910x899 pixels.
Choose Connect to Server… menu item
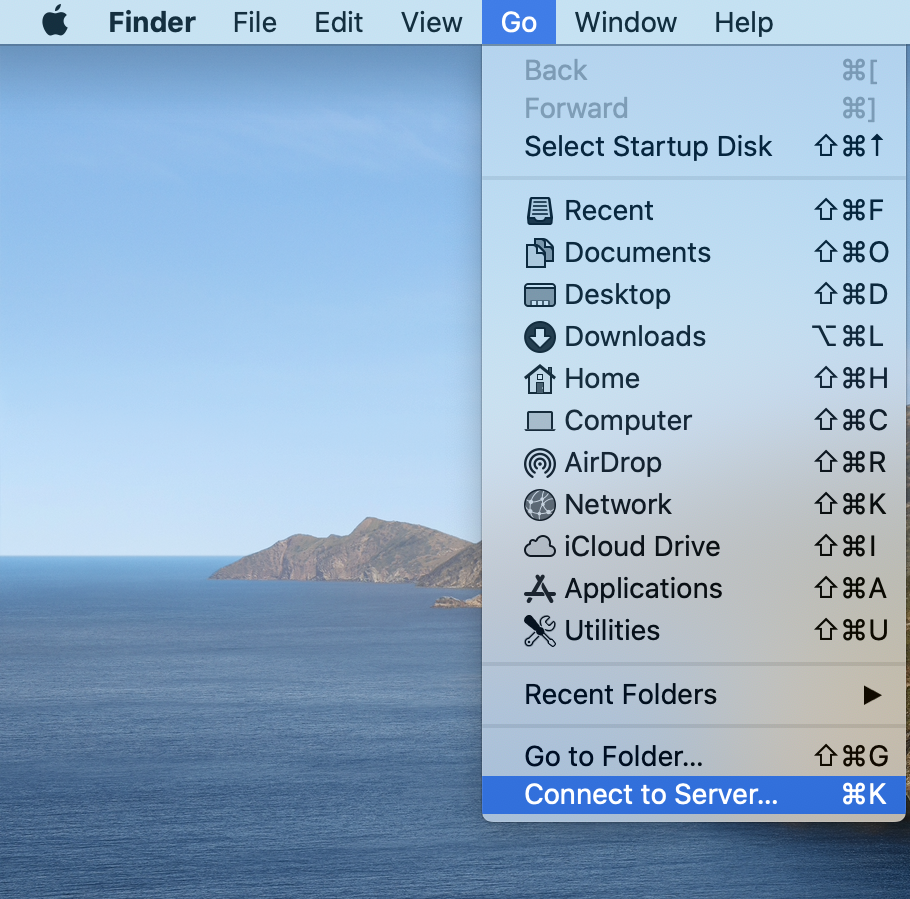(x=694, y=795)
